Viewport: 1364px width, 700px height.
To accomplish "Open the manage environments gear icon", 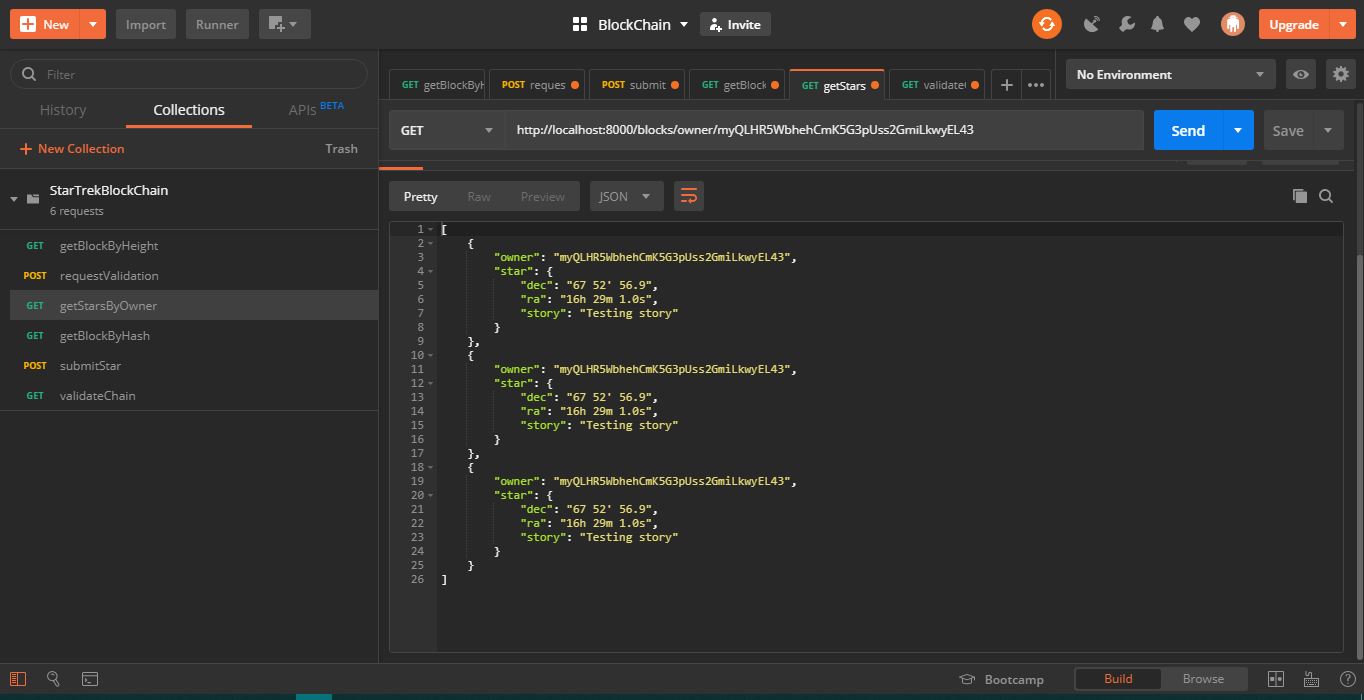I will click(1340, 74).
